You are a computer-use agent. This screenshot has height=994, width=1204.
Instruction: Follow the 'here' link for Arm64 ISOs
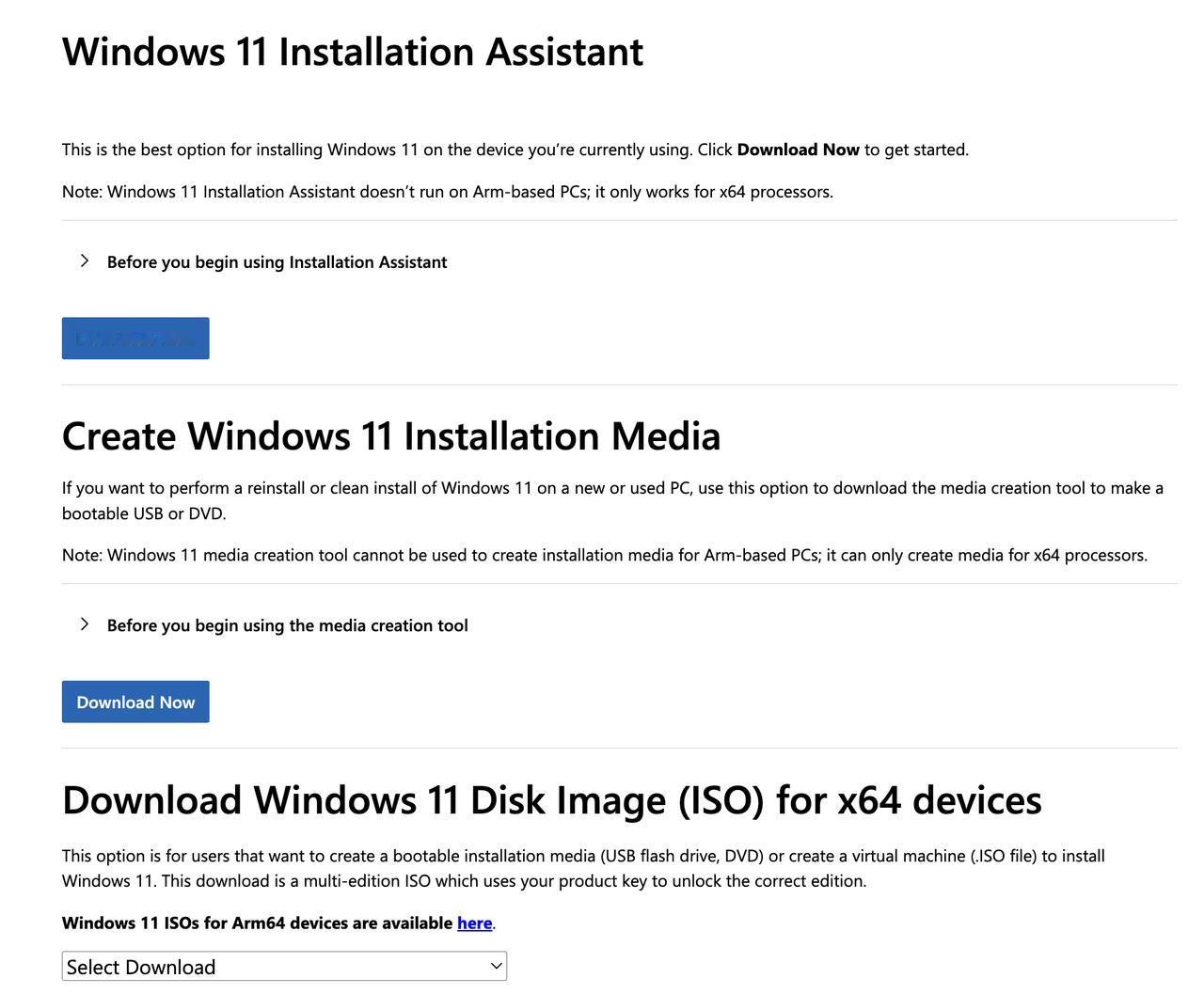474,923
